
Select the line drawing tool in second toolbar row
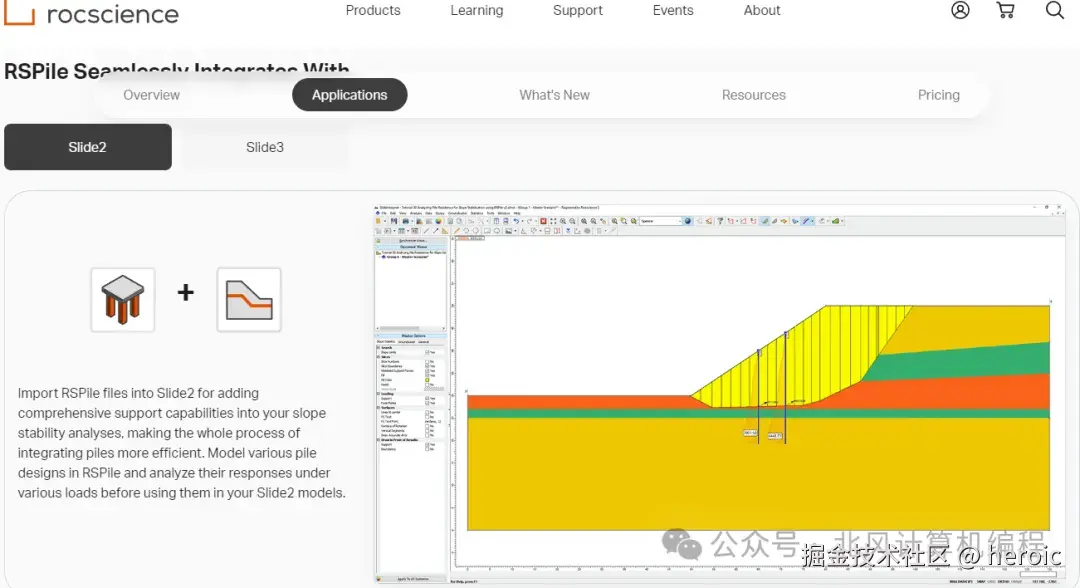(426, 231)
